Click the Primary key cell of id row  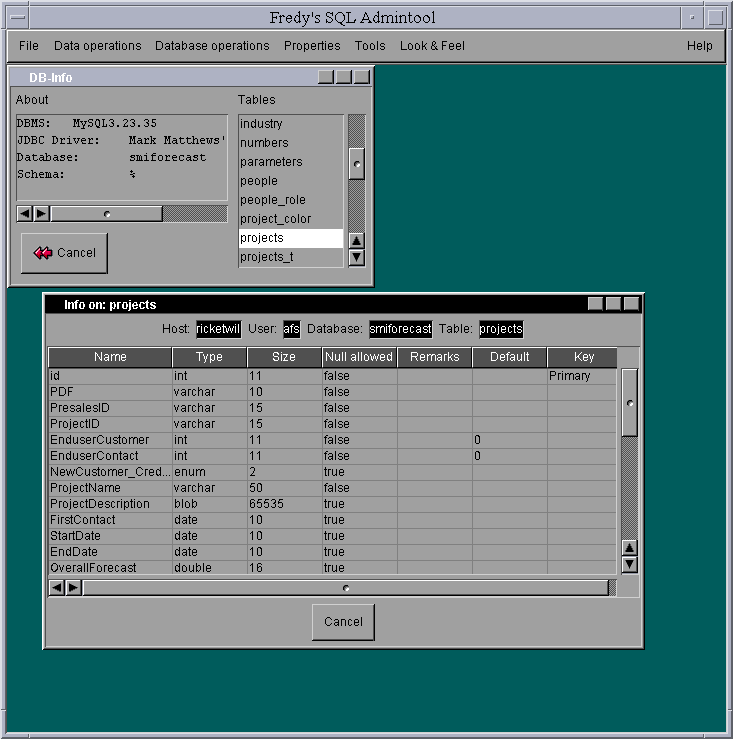tap(582, 376)
